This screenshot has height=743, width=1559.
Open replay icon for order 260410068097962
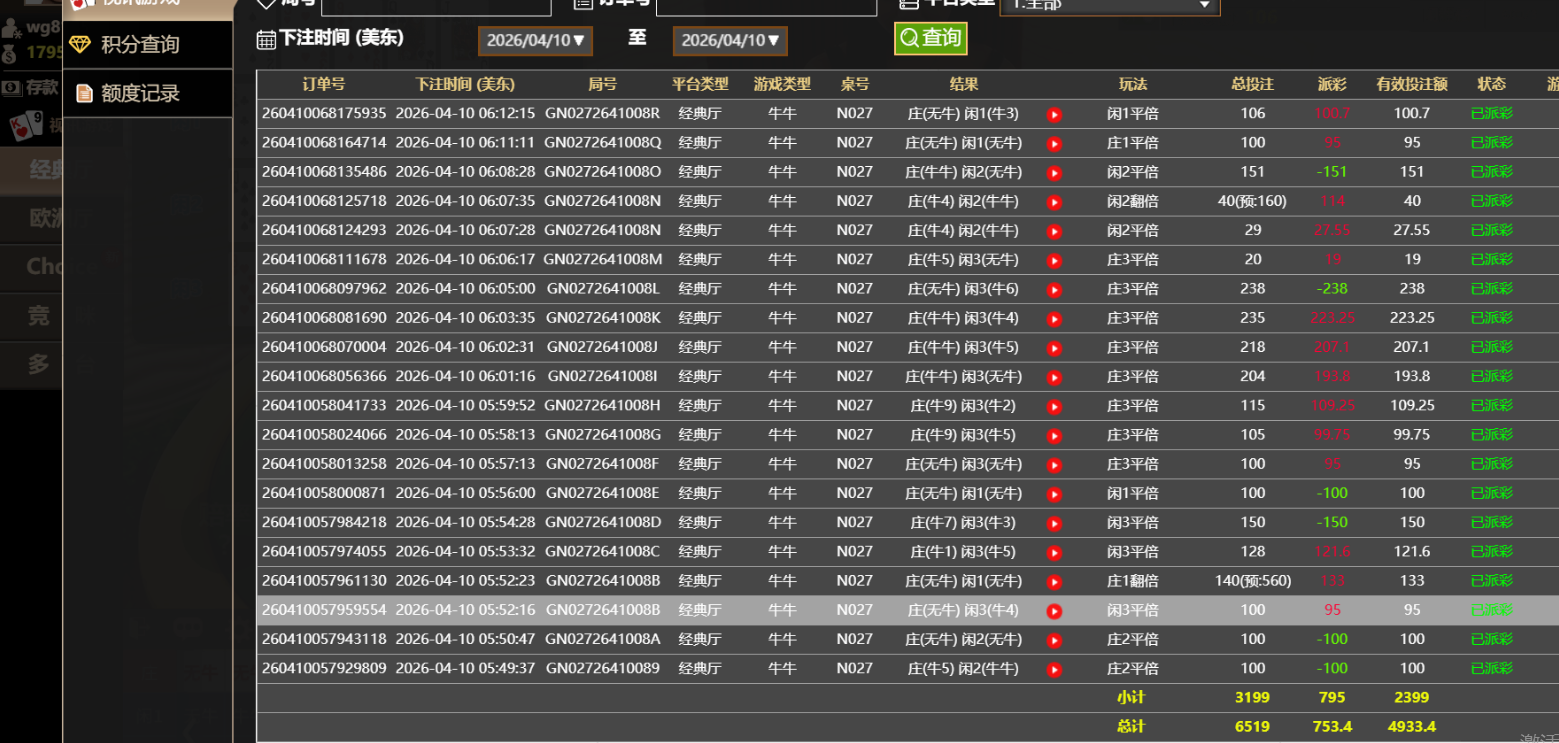click(x=1054, y=290)
